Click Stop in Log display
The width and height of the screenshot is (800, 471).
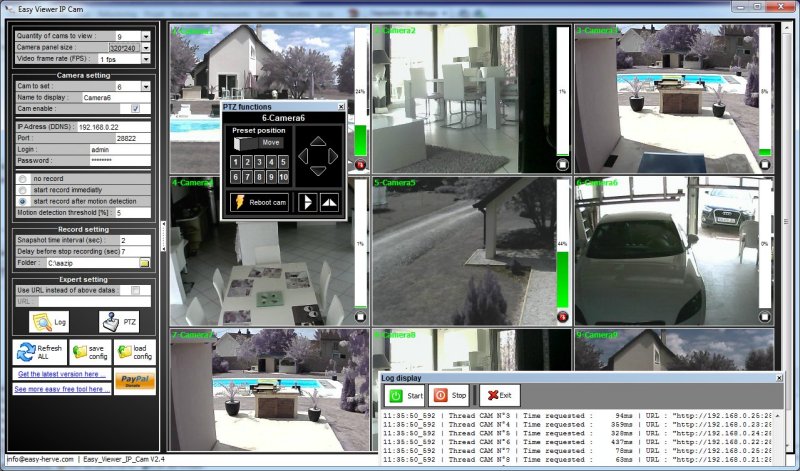coord(449,395)
